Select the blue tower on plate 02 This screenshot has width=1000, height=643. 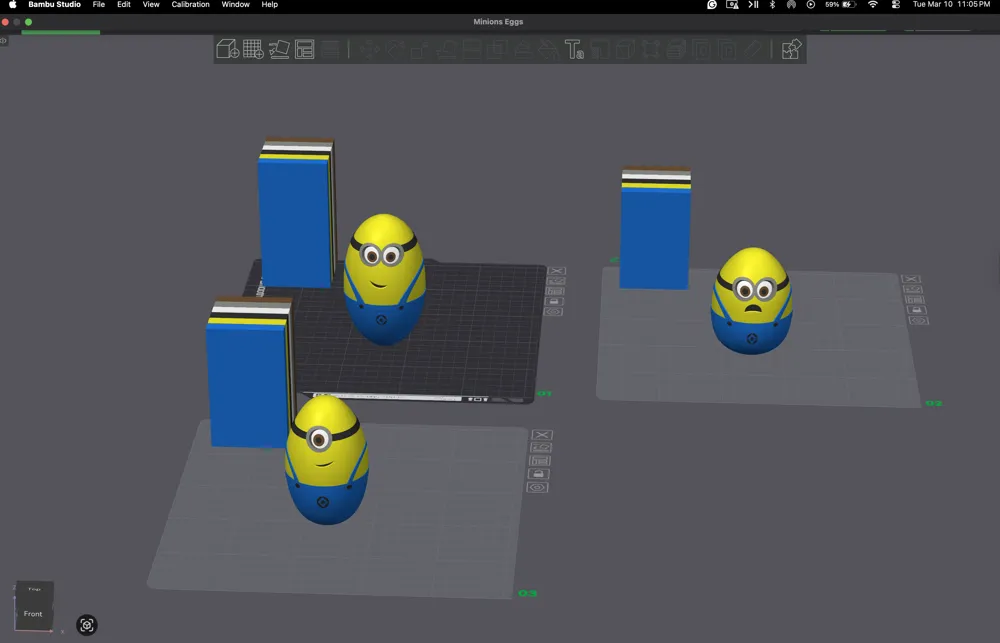pyautogui.click(x=656, y=228)
